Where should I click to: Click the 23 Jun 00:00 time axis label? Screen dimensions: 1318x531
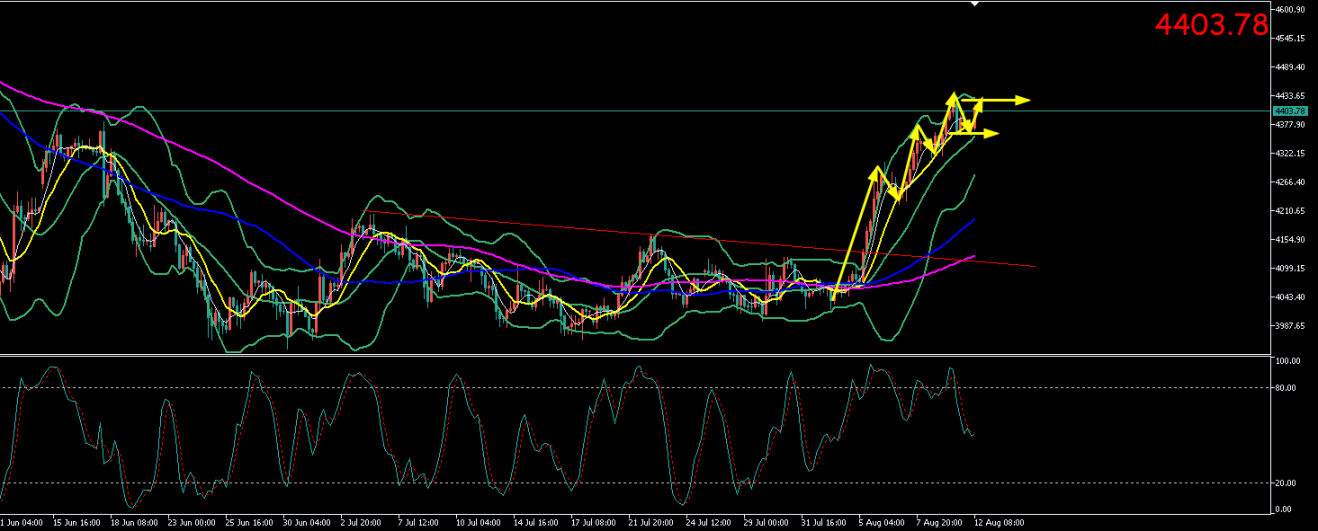point(190,523)
